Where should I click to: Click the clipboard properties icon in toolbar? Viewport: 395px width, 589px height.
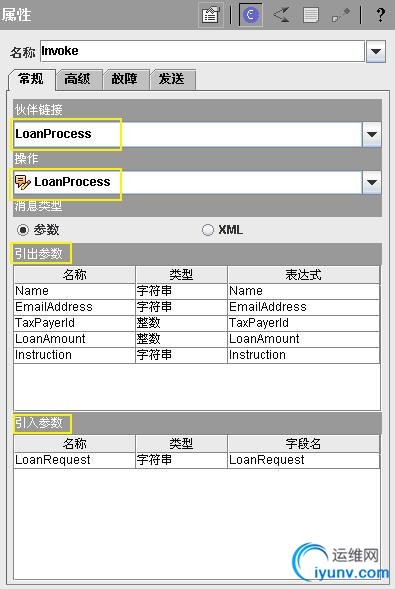[x=211, y=15]
